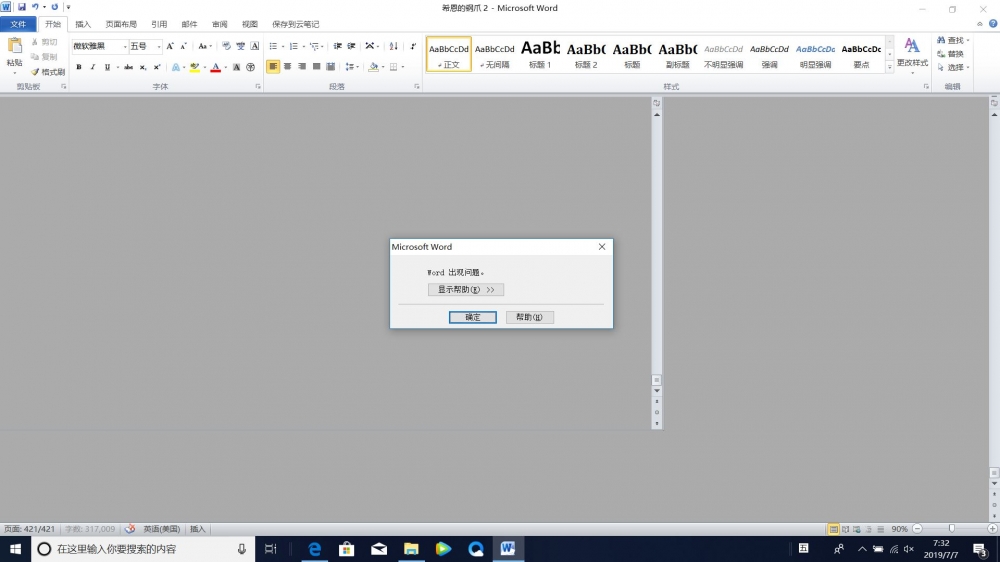Click the text effects icon

coord(176,67)
